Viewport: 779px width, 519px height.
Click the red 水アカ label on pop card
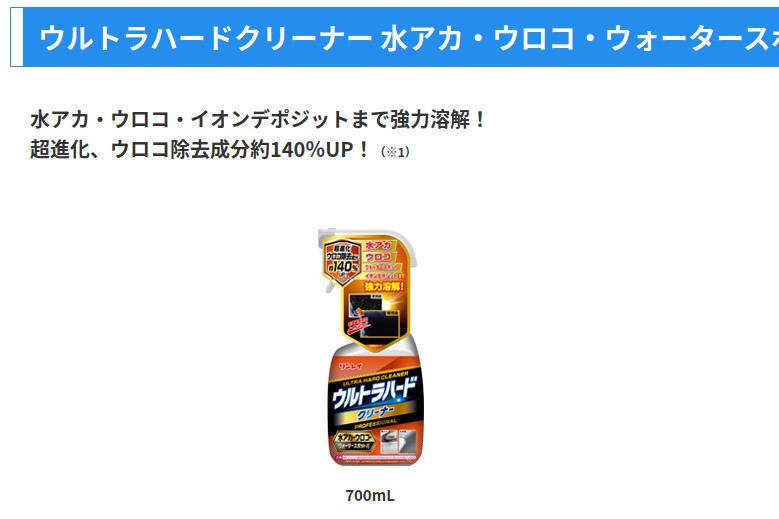pos(378,245)
